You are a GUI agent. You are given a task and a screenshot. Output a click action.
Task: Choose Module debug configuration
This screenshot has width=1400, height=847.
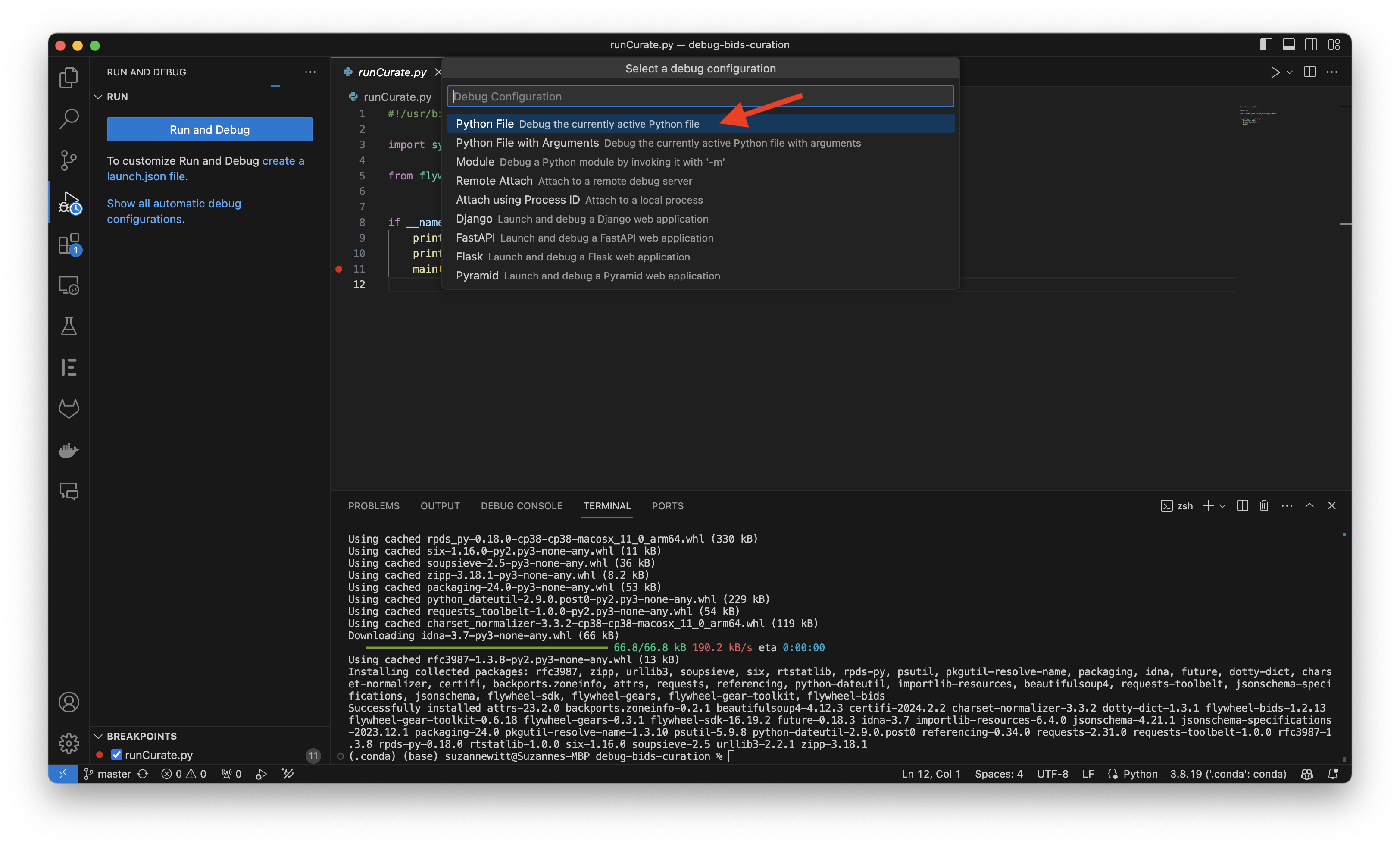(700, 161)
